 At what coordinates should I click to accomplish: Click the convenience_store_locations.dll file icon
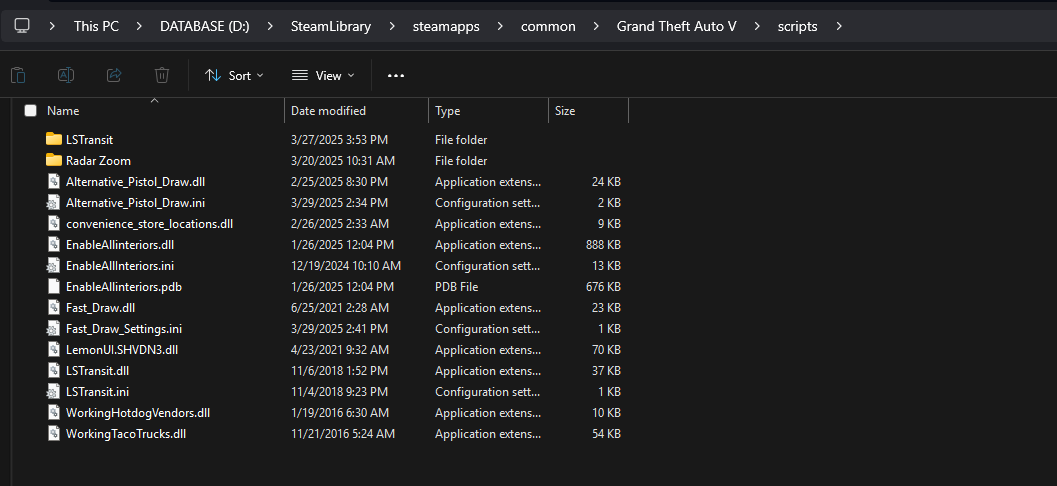point(54,223)
